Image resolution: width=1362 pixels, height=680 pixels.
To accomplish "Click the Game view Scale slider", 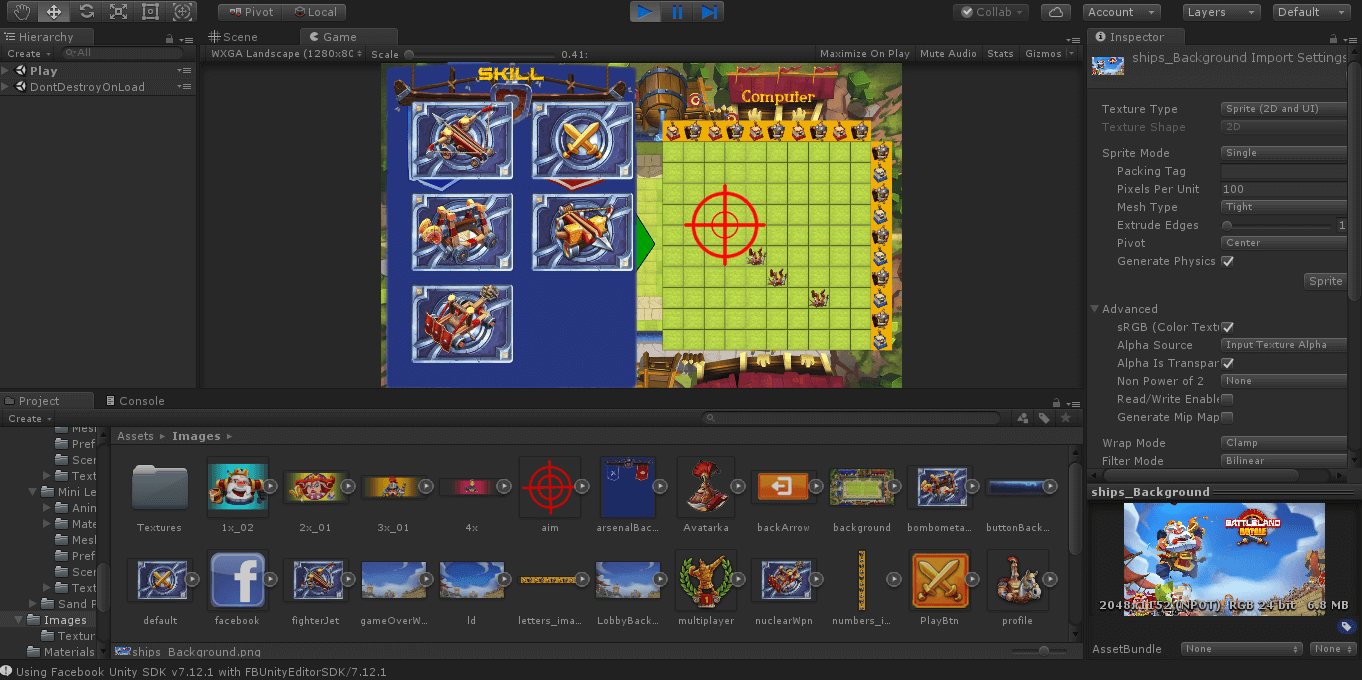I will click(x=480, y=54).
